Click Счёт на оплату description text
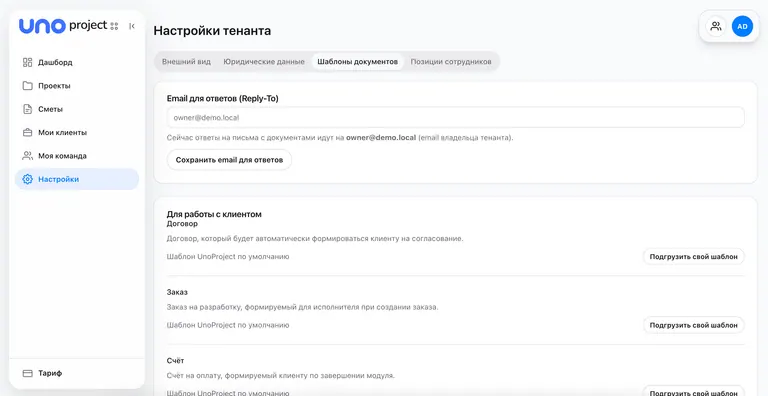 tap(281, 376)
